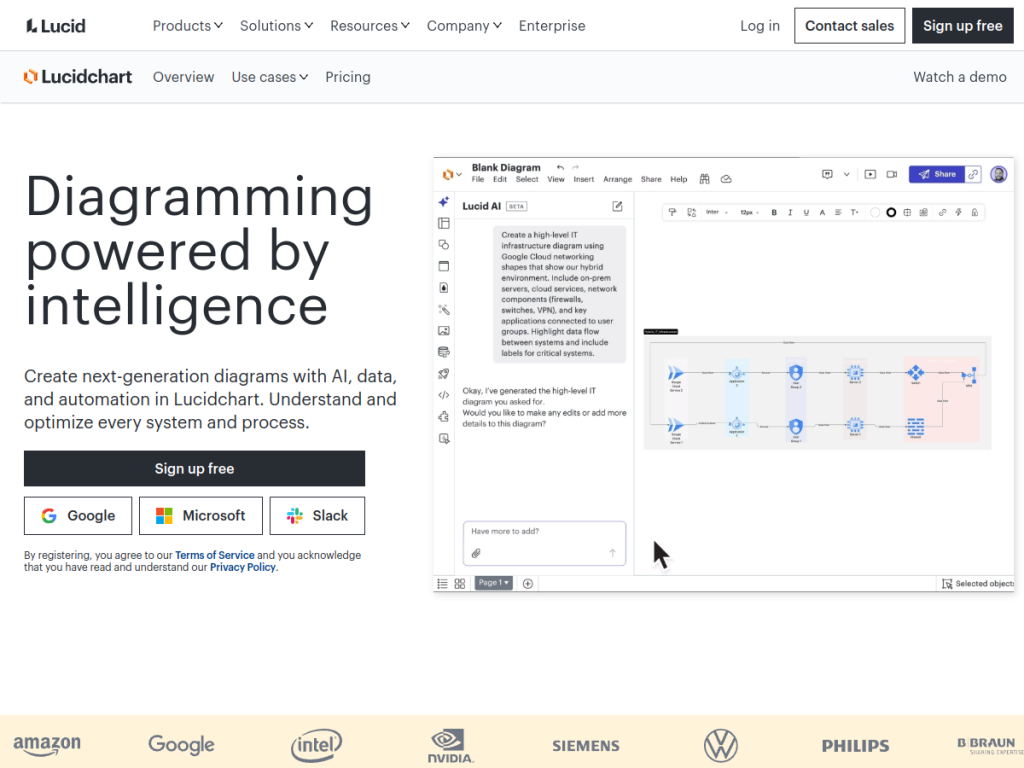1024x768 pixels.
Task: Open the puzzle-piece integrations icon
Action: coord(443,417)
